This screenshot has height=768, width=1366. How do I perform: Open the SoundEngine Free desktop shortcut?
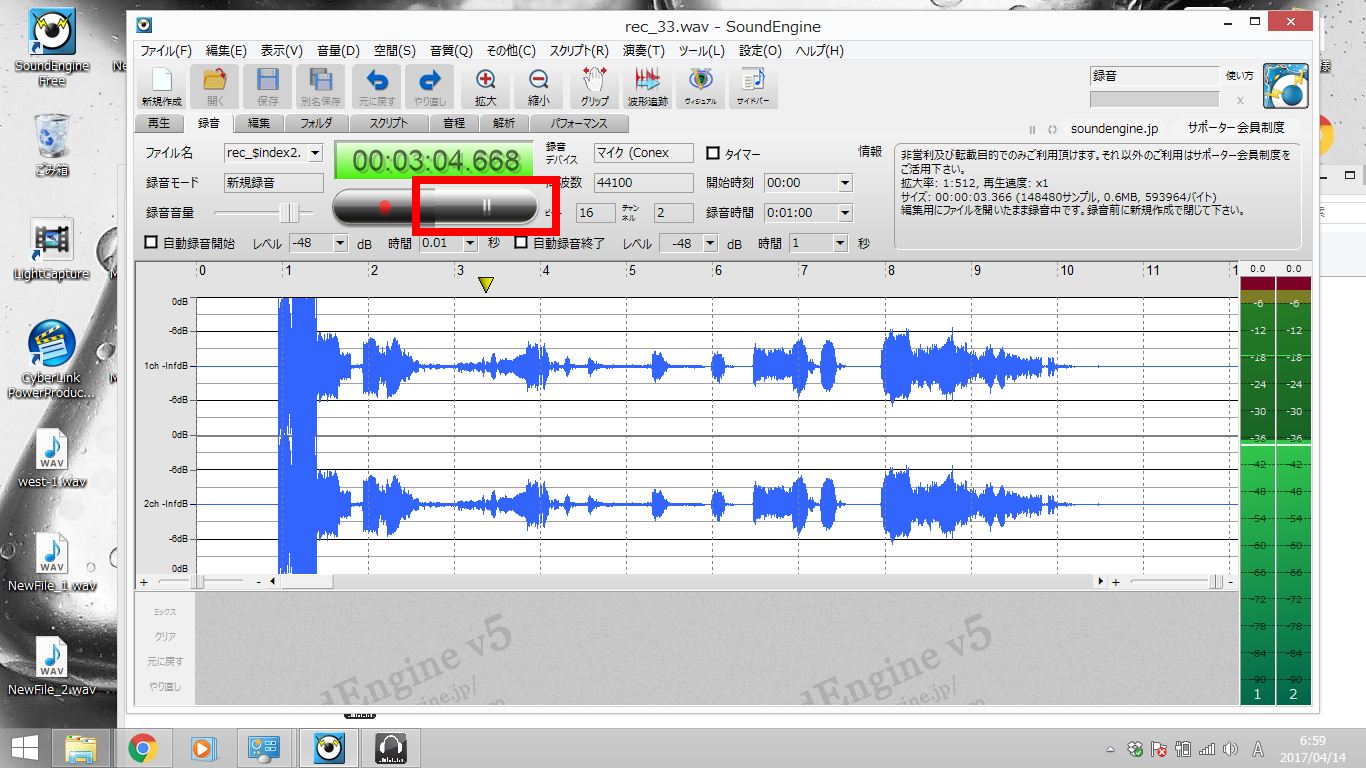point(51,48)
